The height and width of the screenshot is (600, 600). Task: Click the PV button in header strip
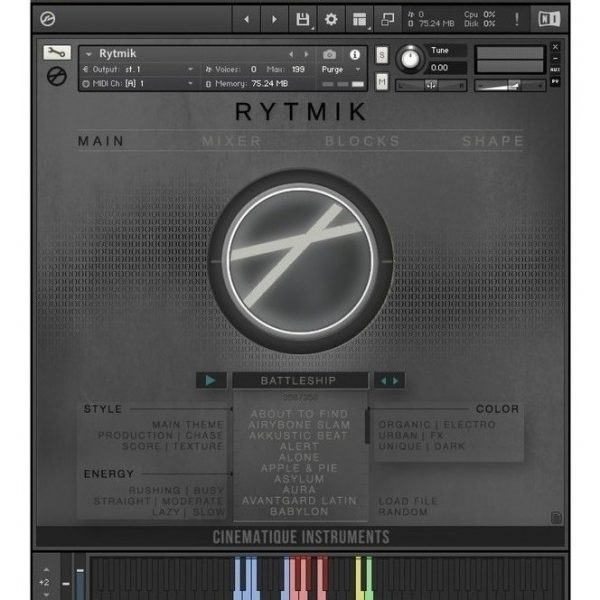point(555,82)
